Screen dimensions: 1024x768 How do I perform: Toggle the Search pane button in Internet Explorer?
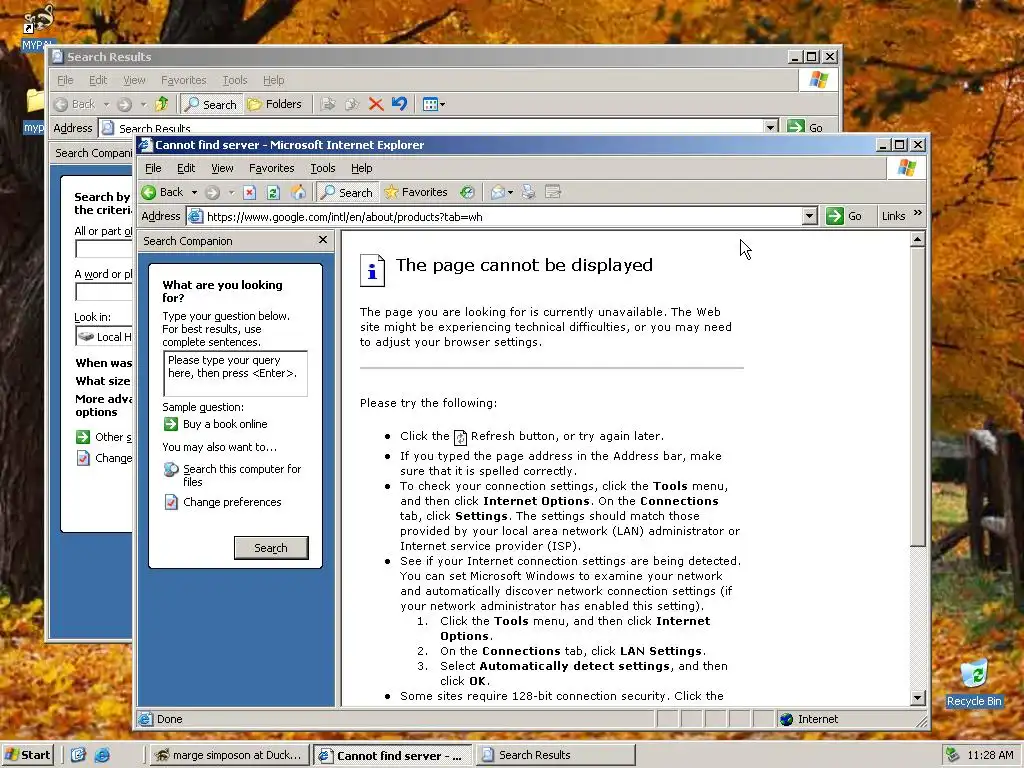click(347, 192)
